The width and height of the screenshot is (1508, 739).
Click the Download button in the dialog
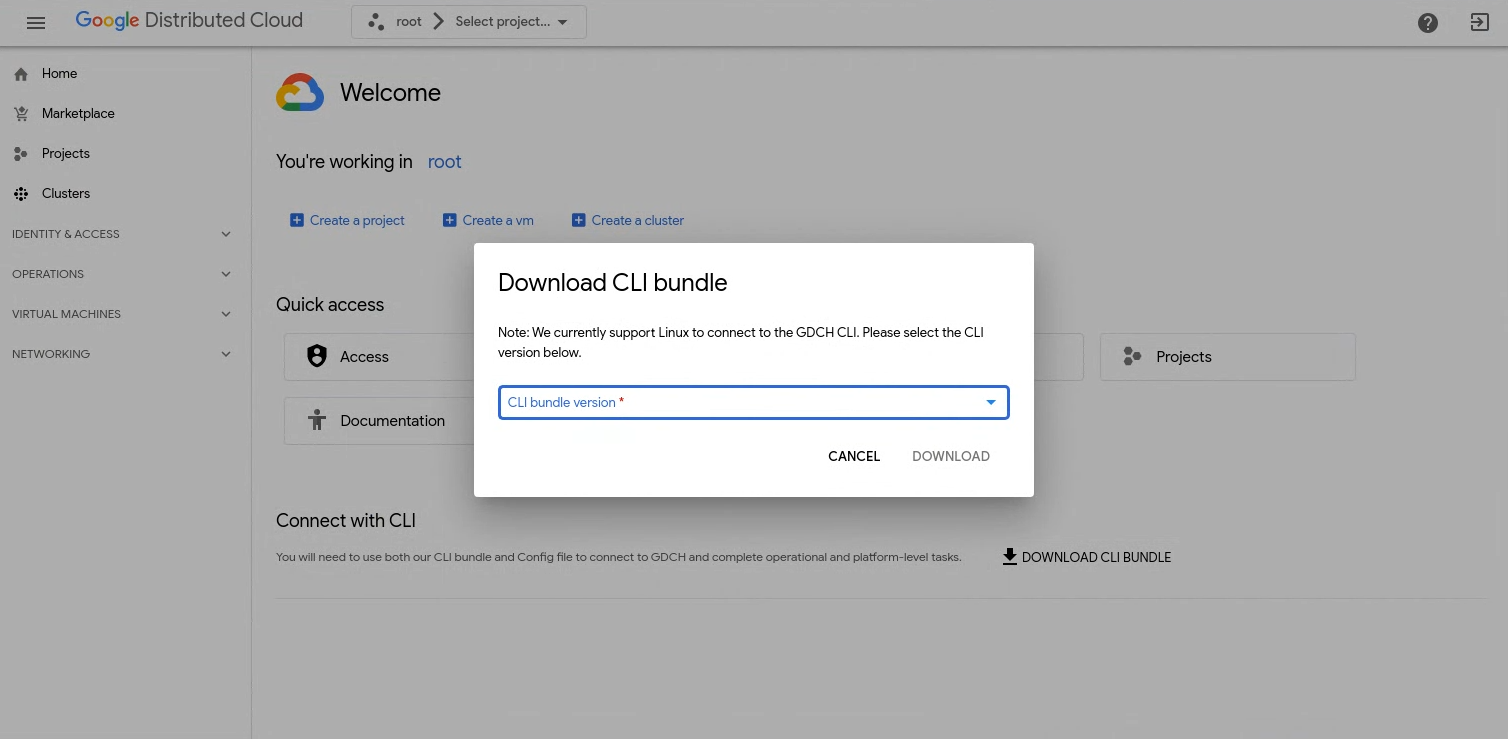point(951,456)
